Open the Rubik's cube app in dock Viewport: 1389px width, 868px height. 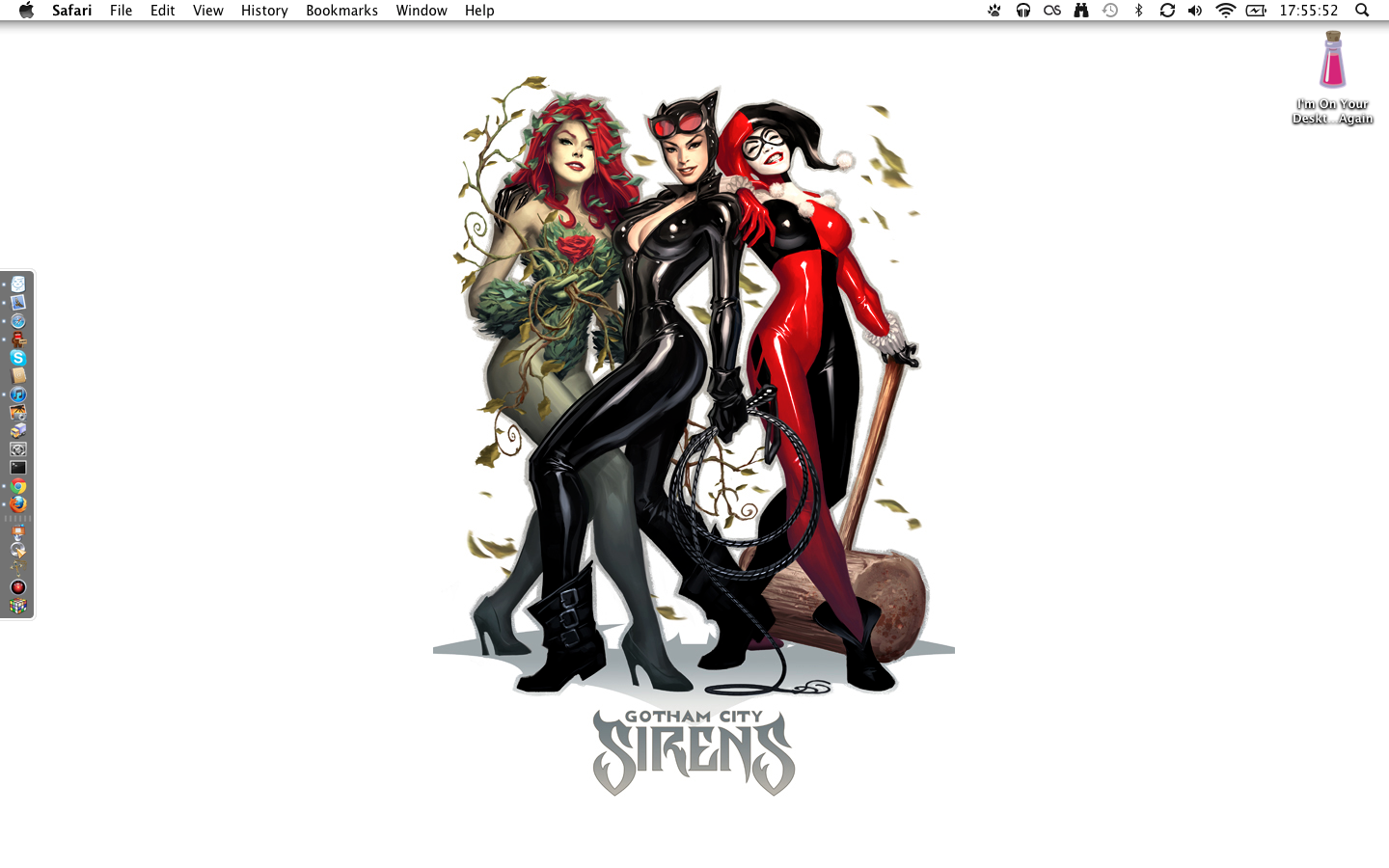[17, 607]
